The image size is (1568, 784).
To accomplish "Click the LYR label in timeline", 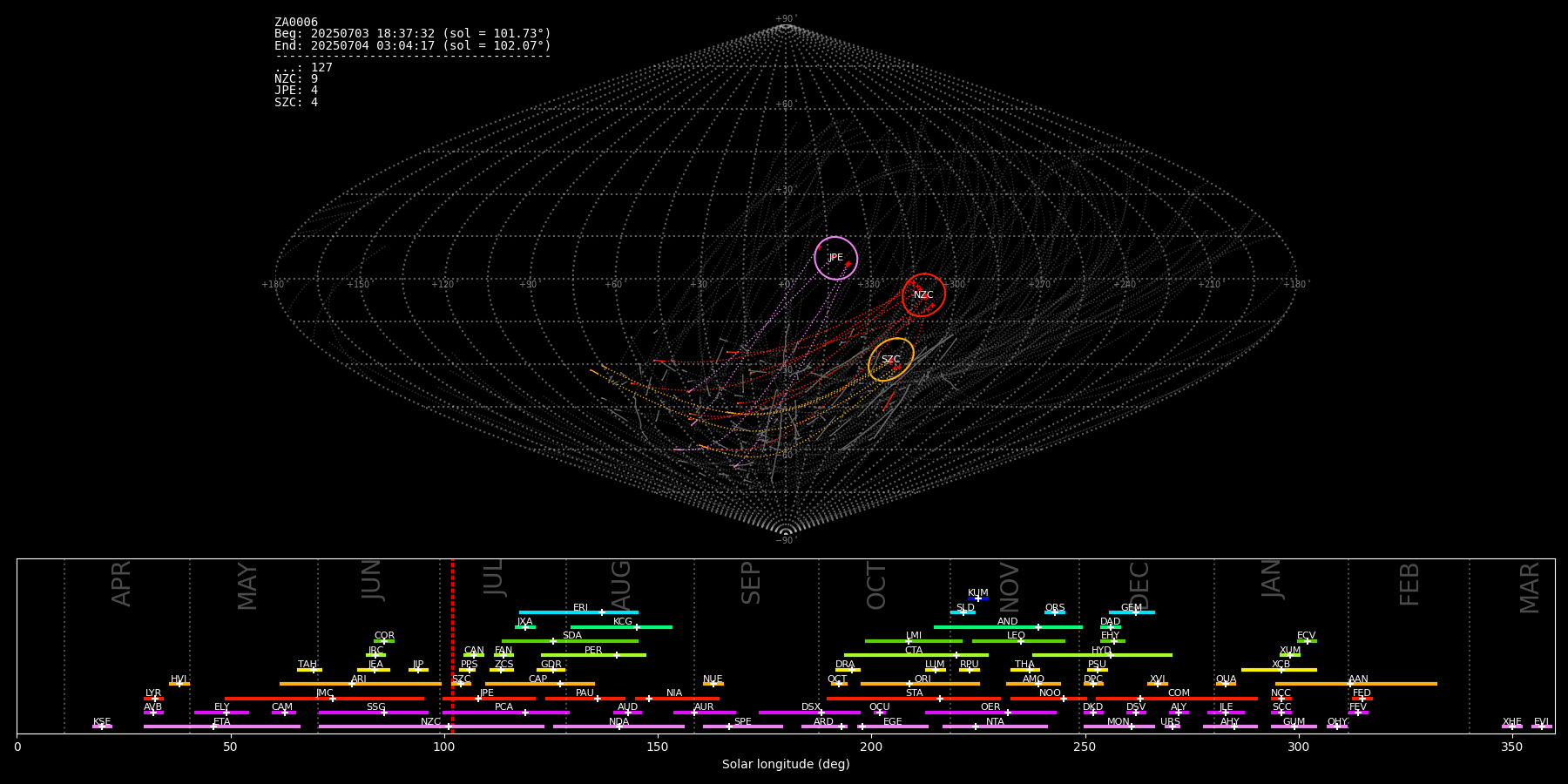I will (153, 693).
